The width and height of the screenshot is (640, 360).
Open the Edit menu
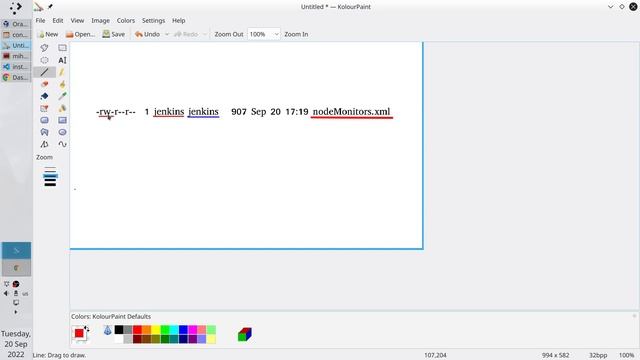58,20
